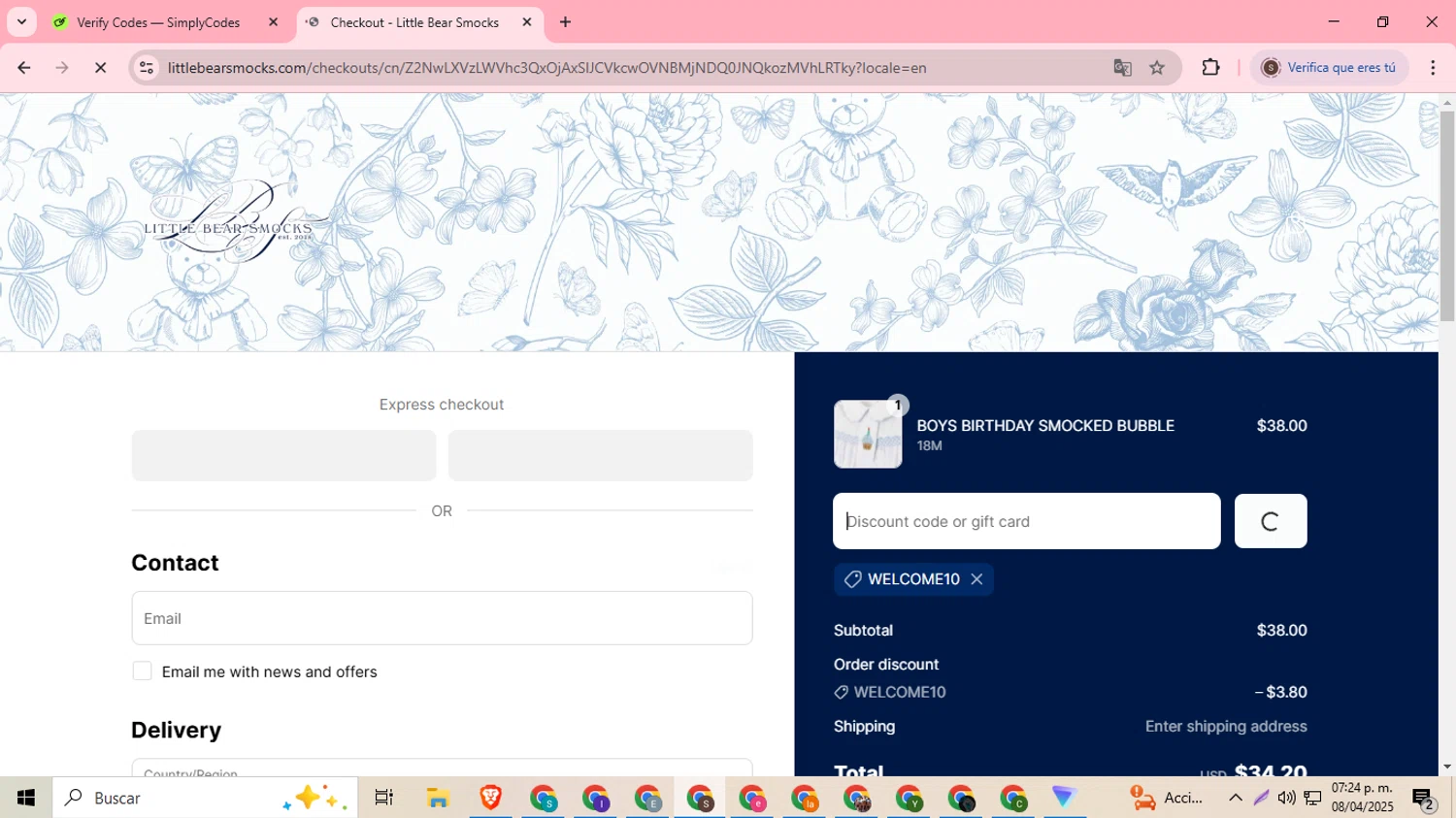Screen dimensions: 1456x818
Task: Open the Chrome three-dot menu
Action: coord(1433,68)
